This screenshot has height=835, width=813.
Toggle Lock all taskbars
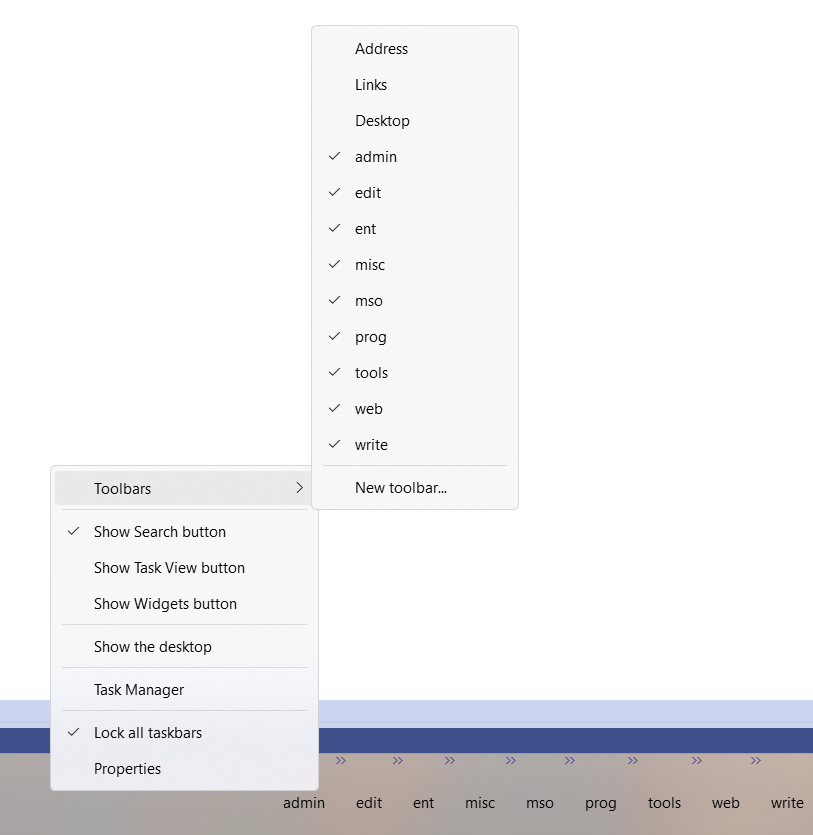[185, 733]
